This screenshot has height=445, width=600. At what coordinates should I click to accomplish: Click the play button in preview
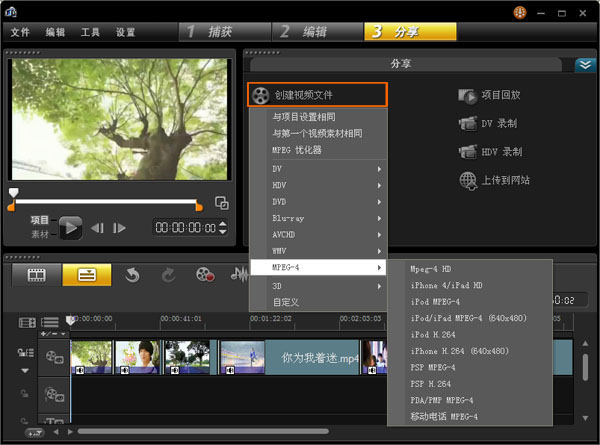[70, 228]
